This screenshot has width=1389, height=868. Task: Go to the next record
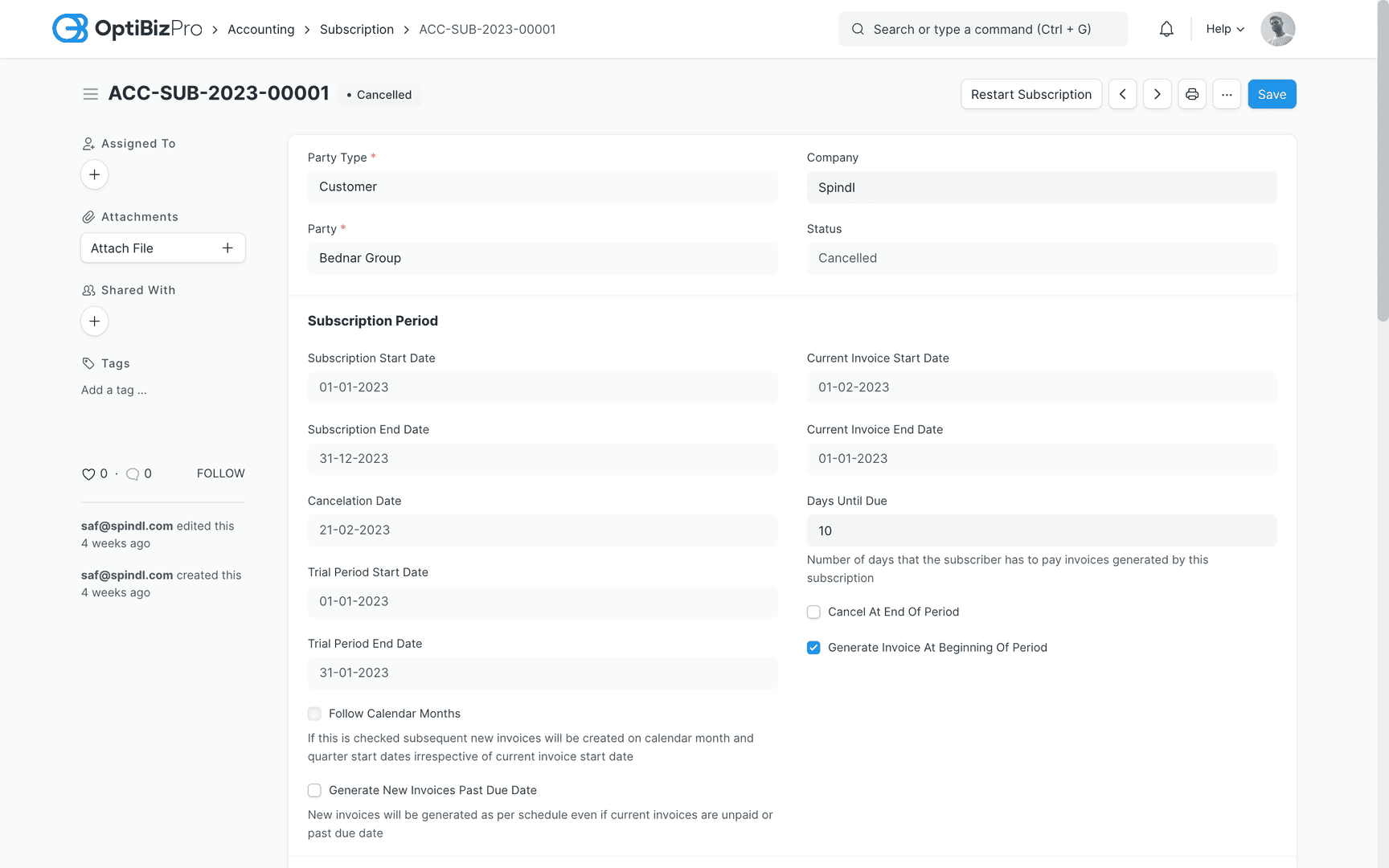coord(1157,94)
